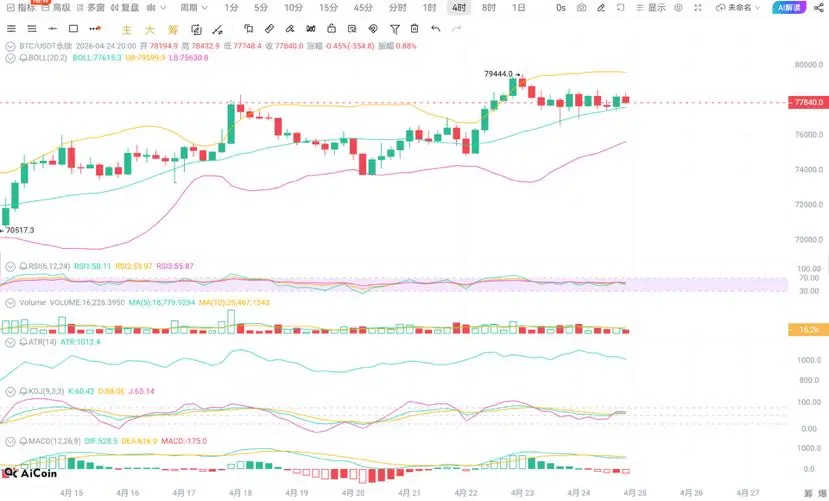Open chart settings gear icon
Viewport: 829px width, 501px height.
[x=678, y=8]
